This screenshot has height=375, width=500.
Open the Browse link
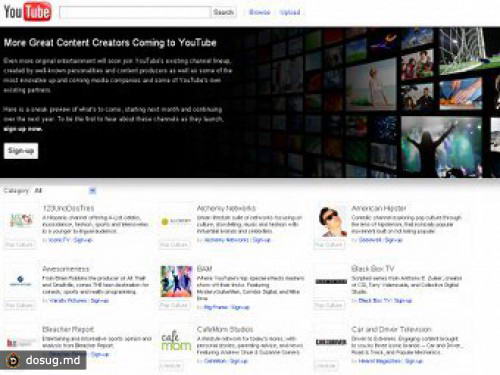pos(260,12)
